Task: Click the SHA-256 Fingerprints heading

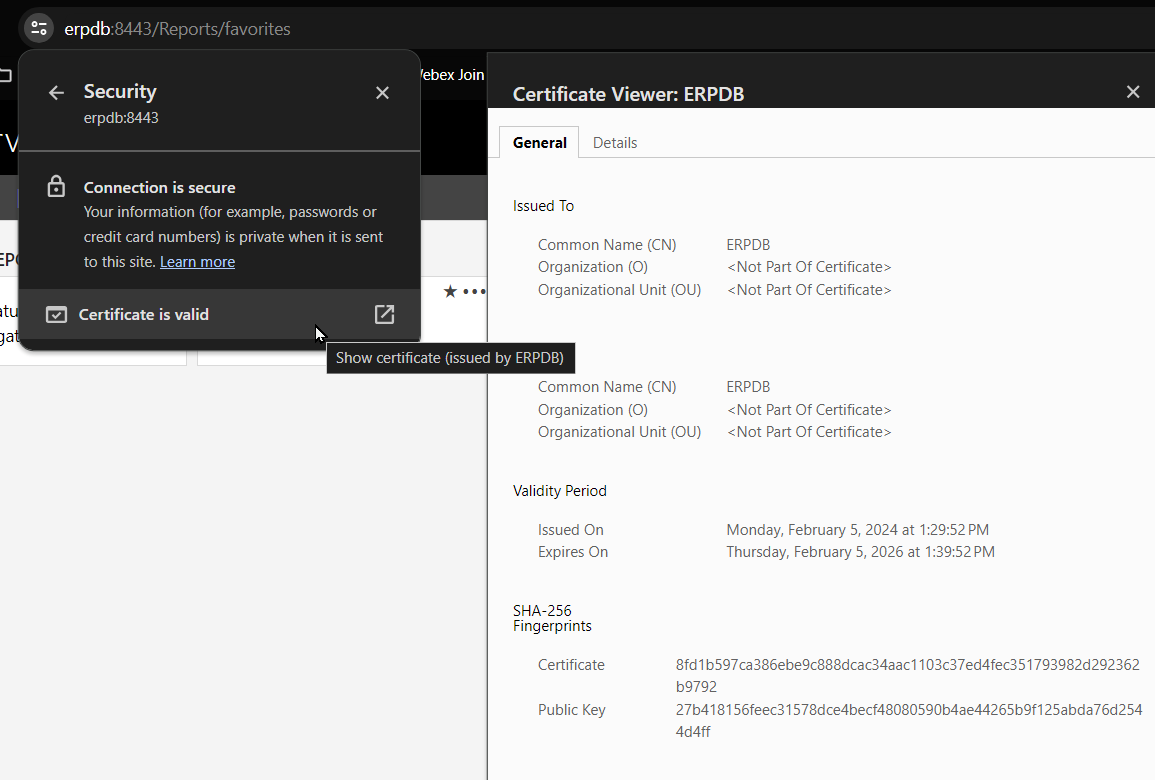Action: [552, 618]
